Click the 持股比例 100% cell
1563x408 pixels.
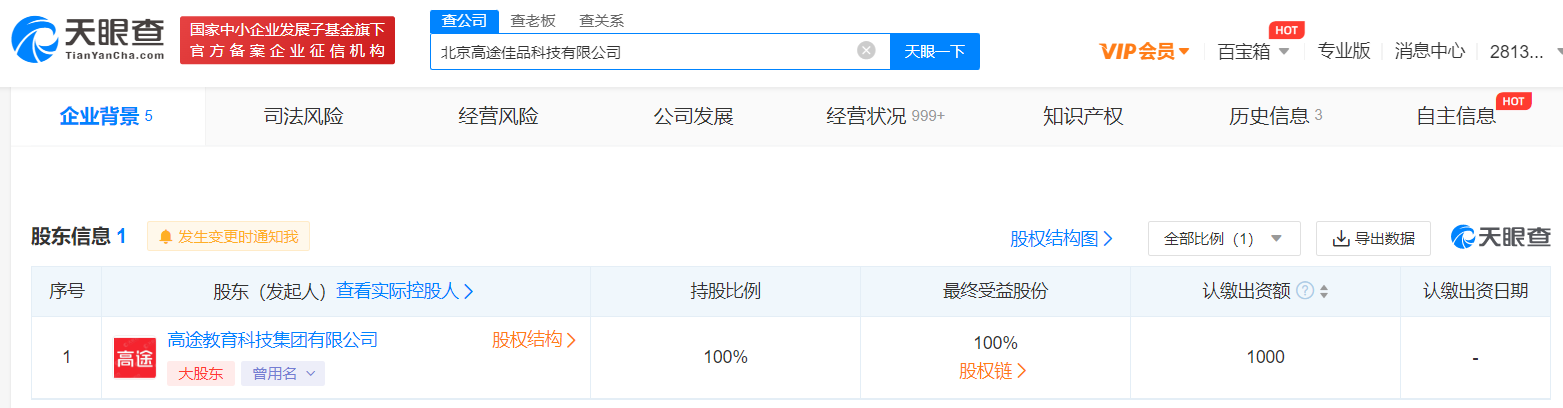tap(726, 357)
